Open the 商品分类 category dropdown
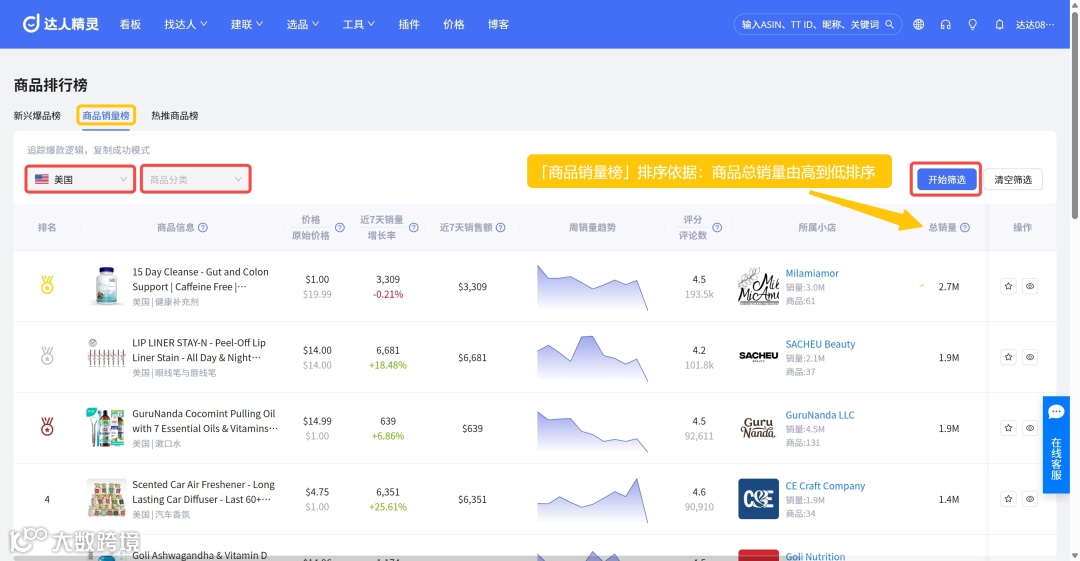This screenshot has width=1080, height=561. (196, 179)
